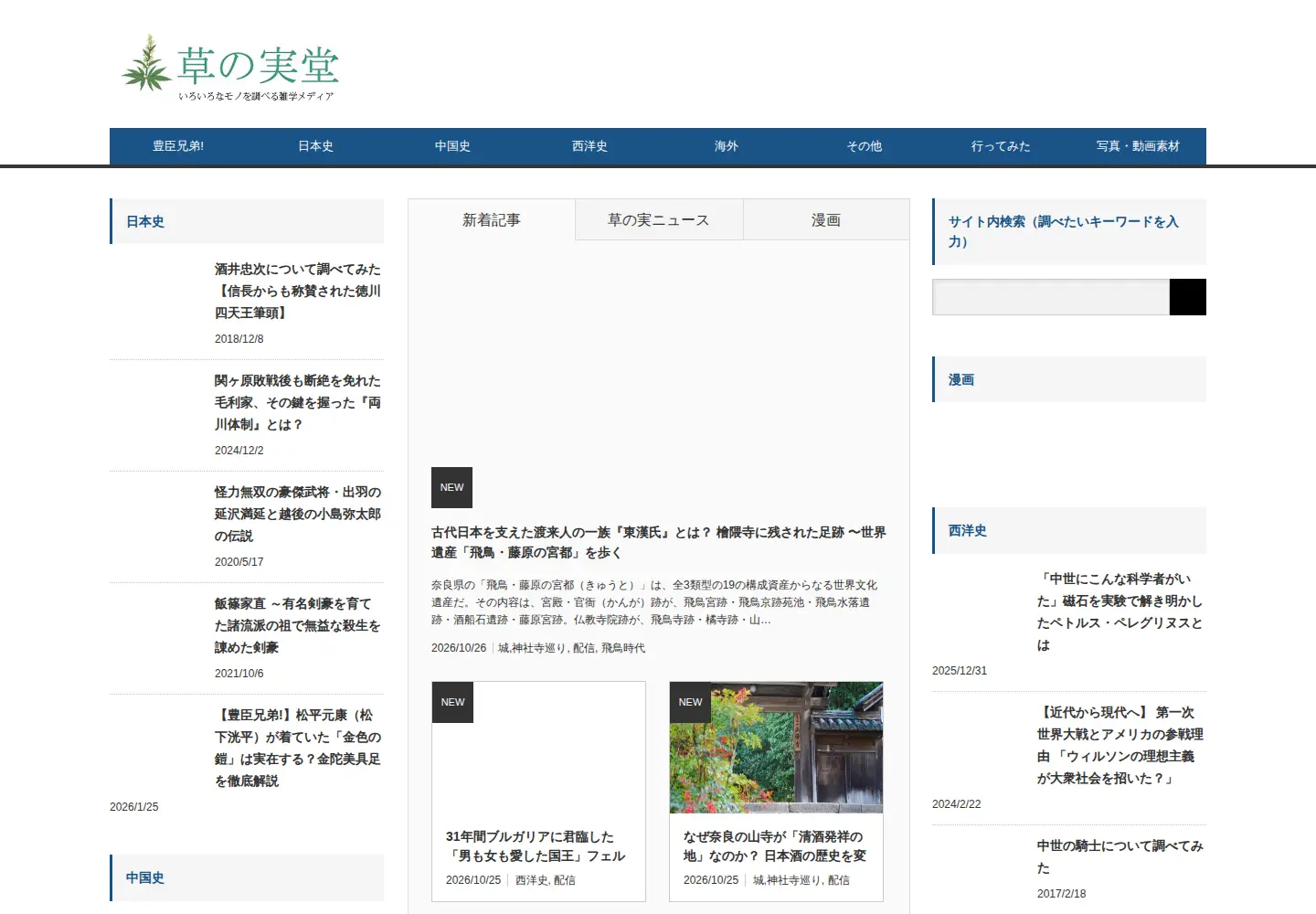Open the 中国史 navigation menu
The width and height of the screenshot is (1316, 914).
(x=452, y=146)
